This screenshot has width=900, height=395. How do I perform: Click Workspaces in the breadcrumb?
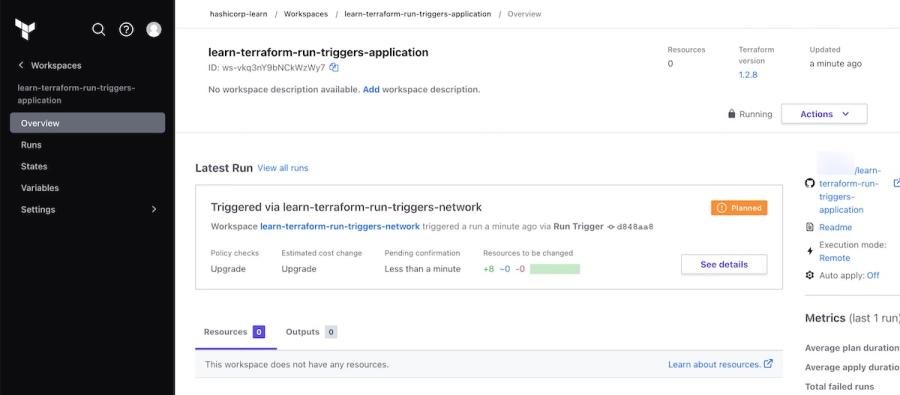point(306,14)
